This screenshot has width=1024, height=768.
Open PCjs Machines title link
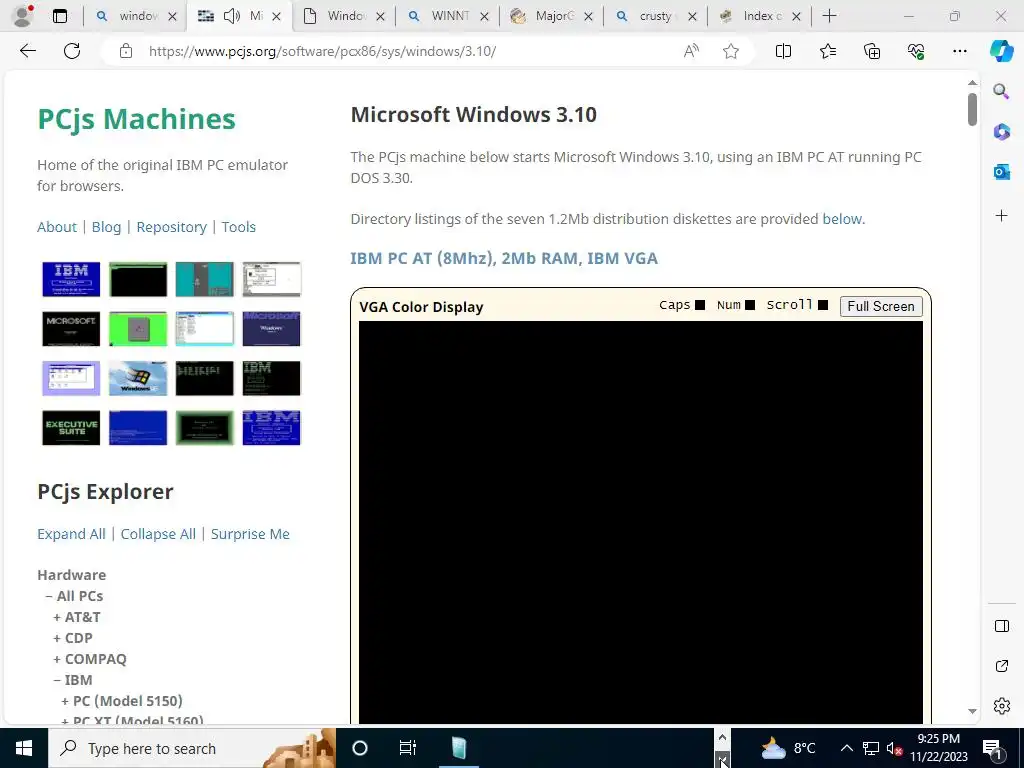136,119
